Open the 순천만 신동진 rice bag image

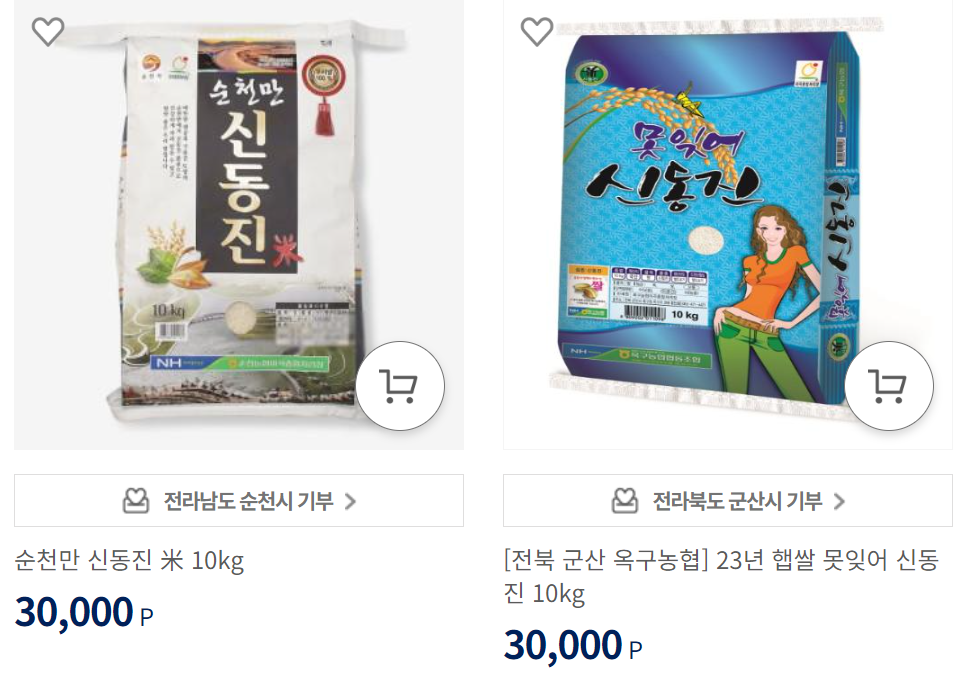tap(239, 225)
